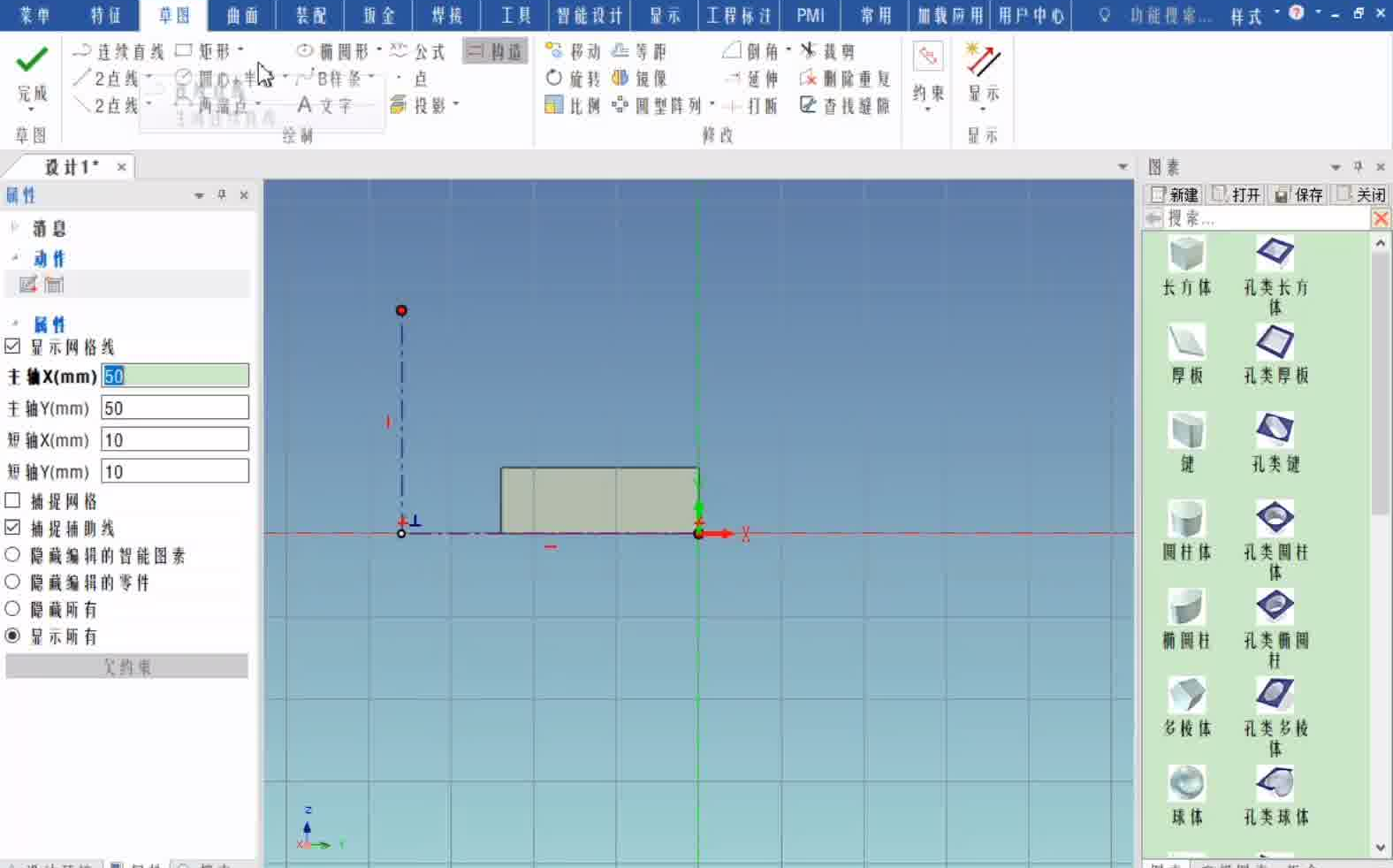Switch to the 特征 feature ribbon tab
Viewport: 1393px width, 868px height.
pyautogui.click(x=105, y=15)
